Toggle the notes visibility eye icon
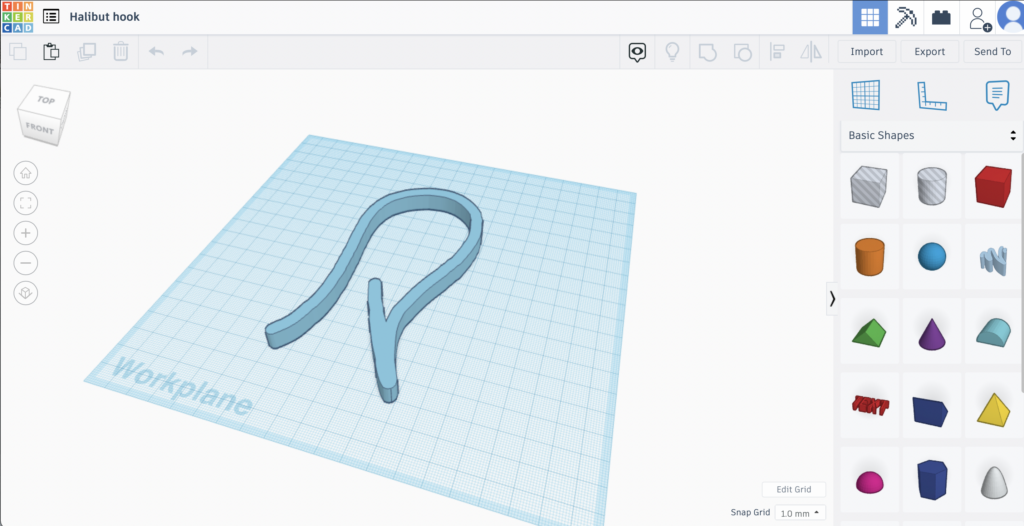 click(x=637, y=52)
